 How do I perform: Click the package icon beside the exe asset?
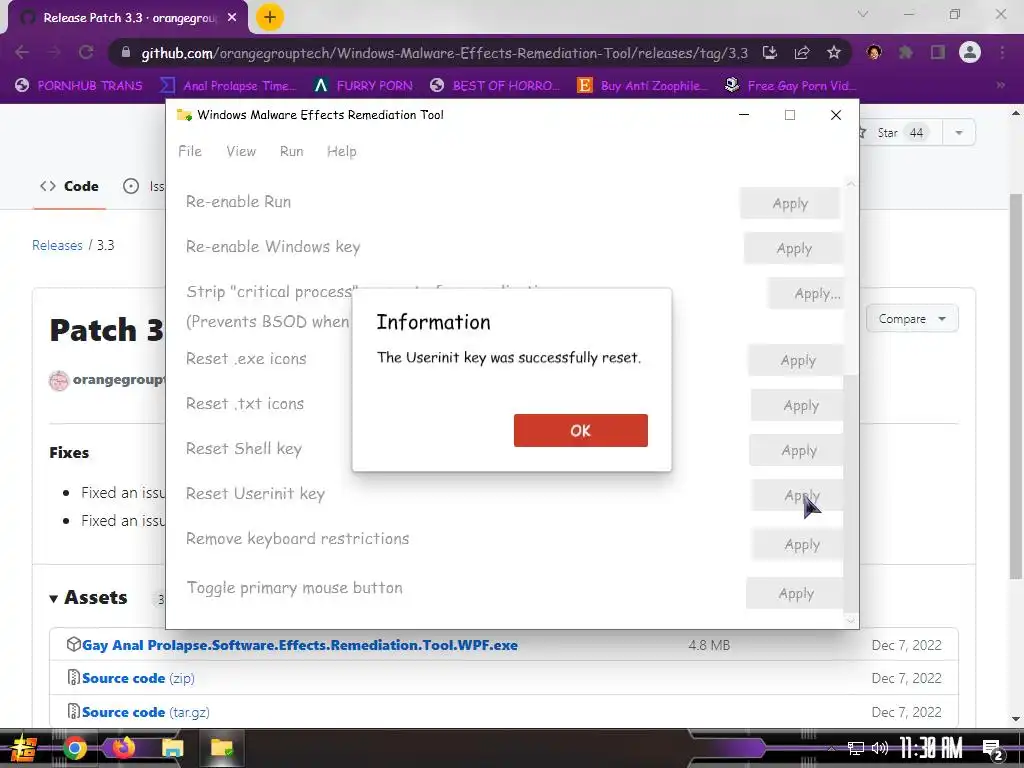point(73,644)
